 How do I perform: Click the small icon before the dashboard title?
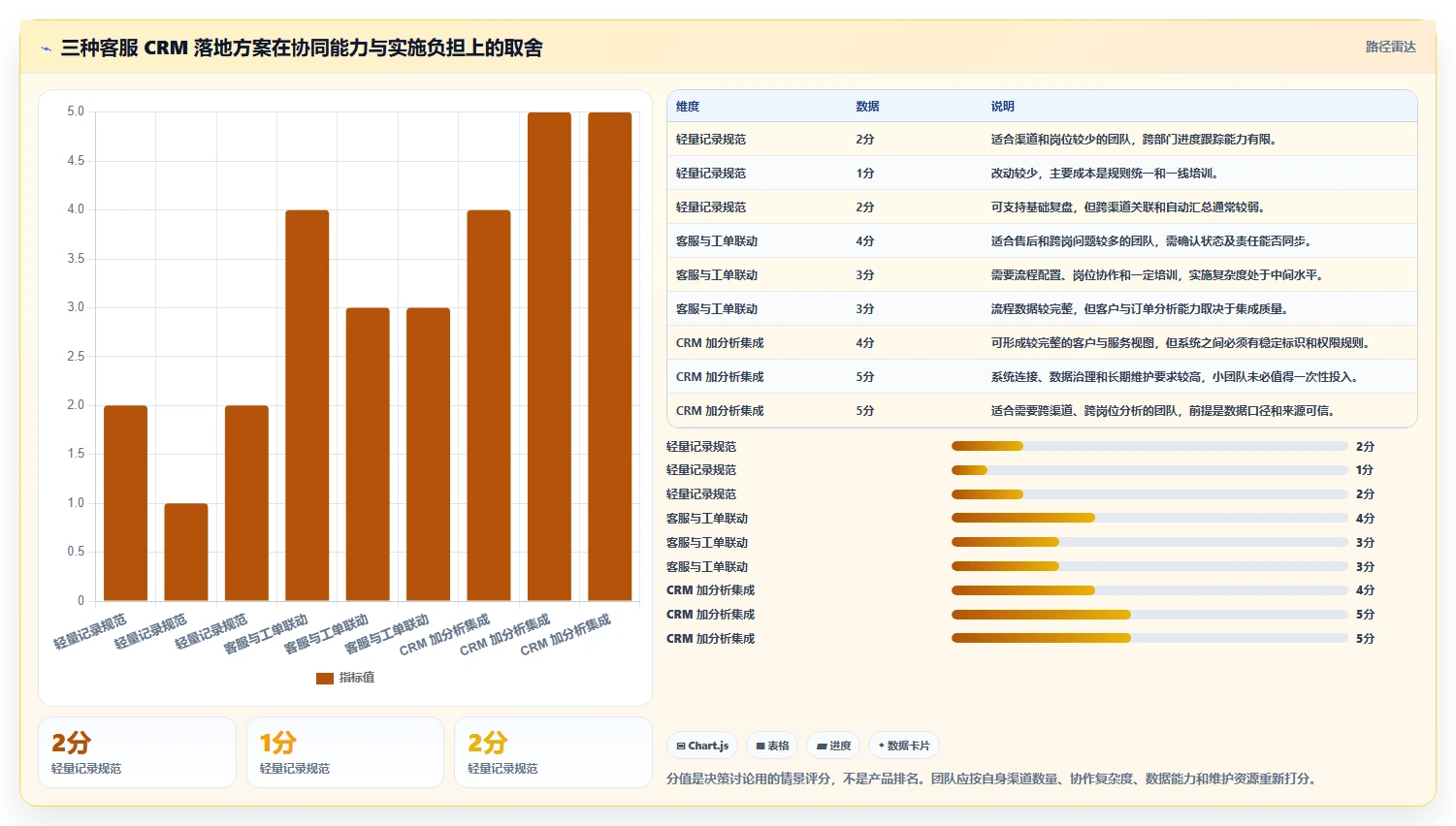[x=46, y=48]
